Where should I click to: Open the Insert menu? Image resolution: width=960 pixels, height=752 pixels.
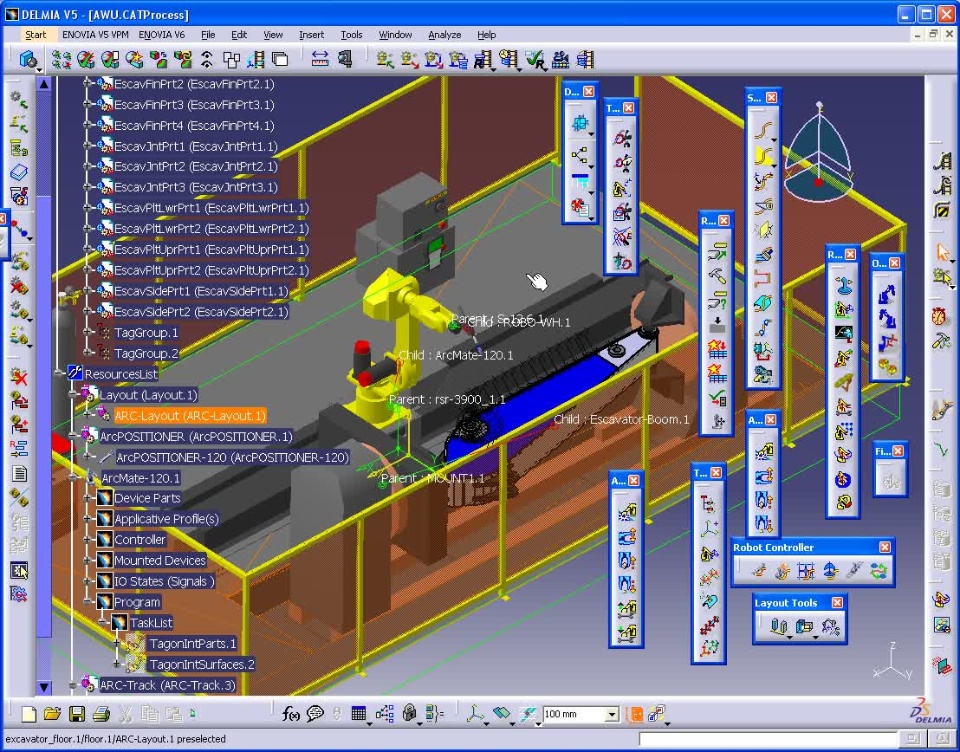pyautogui.click(x=312, y=35)
